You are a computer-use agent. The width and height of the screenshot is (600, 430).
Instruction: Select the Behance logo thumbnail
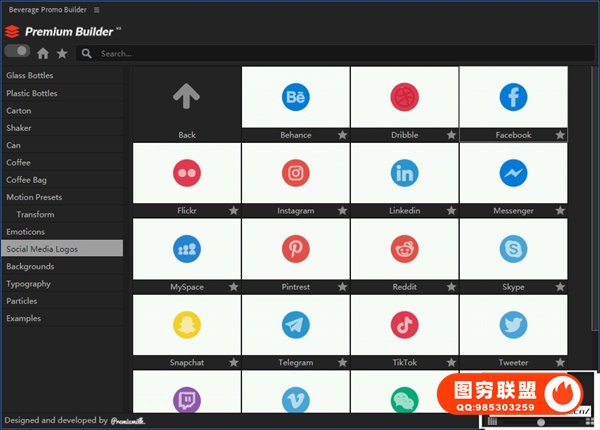296,97
